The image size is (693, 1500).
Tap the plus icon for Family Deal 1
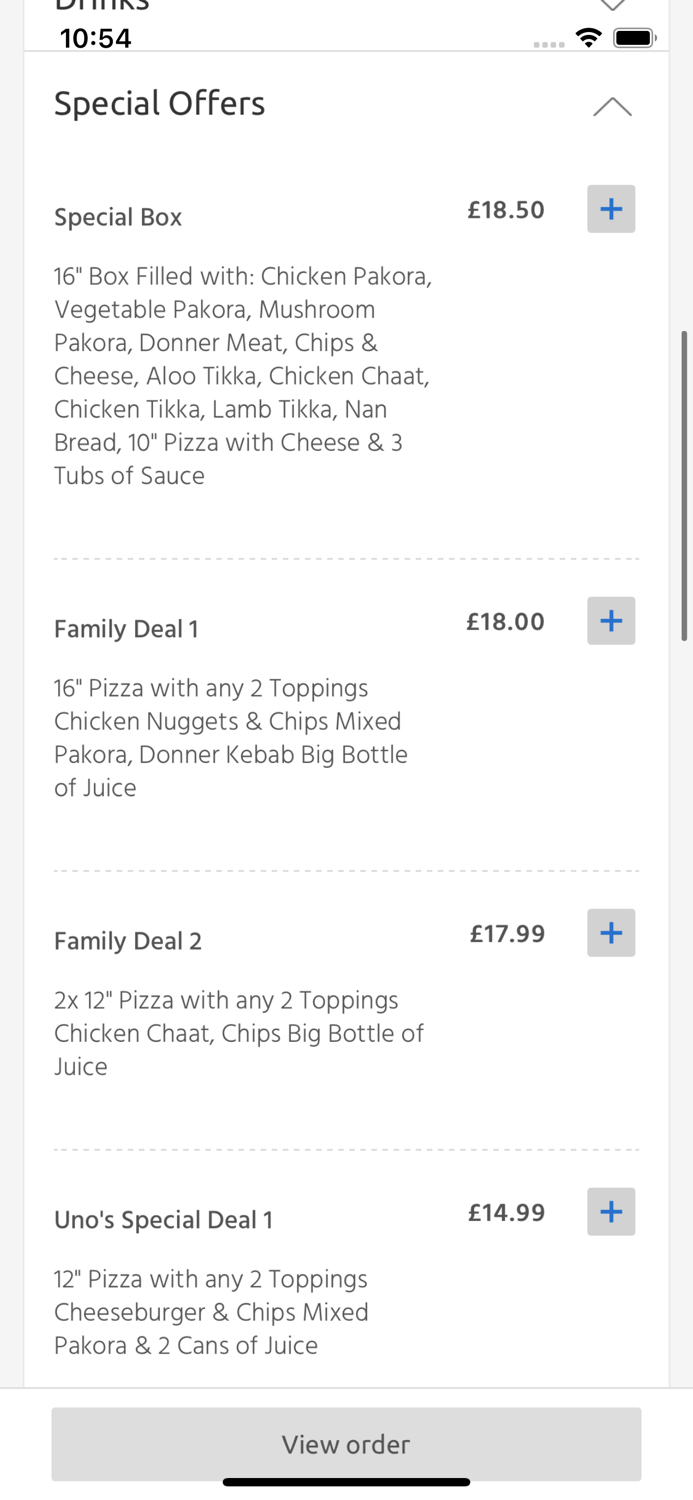coord(611,621)
